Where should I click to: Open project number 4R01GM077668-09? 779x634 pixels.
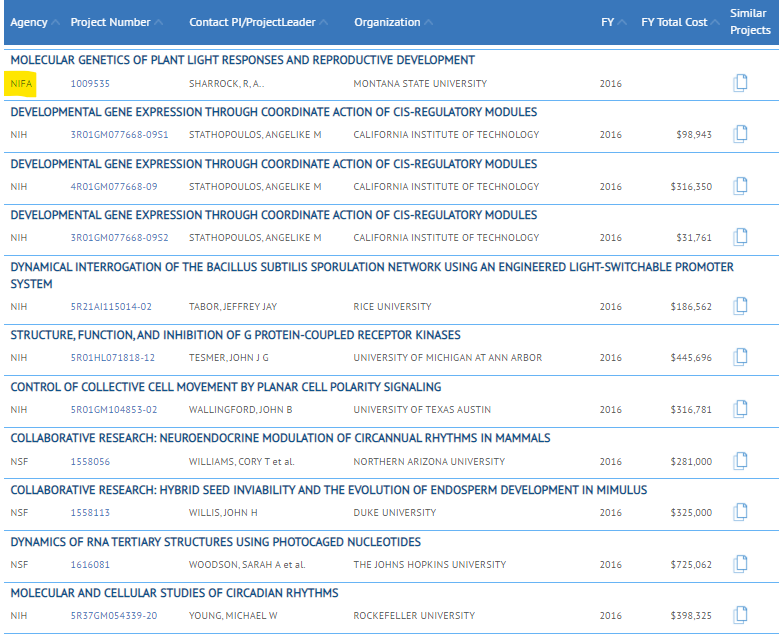[x=114, y=187]
